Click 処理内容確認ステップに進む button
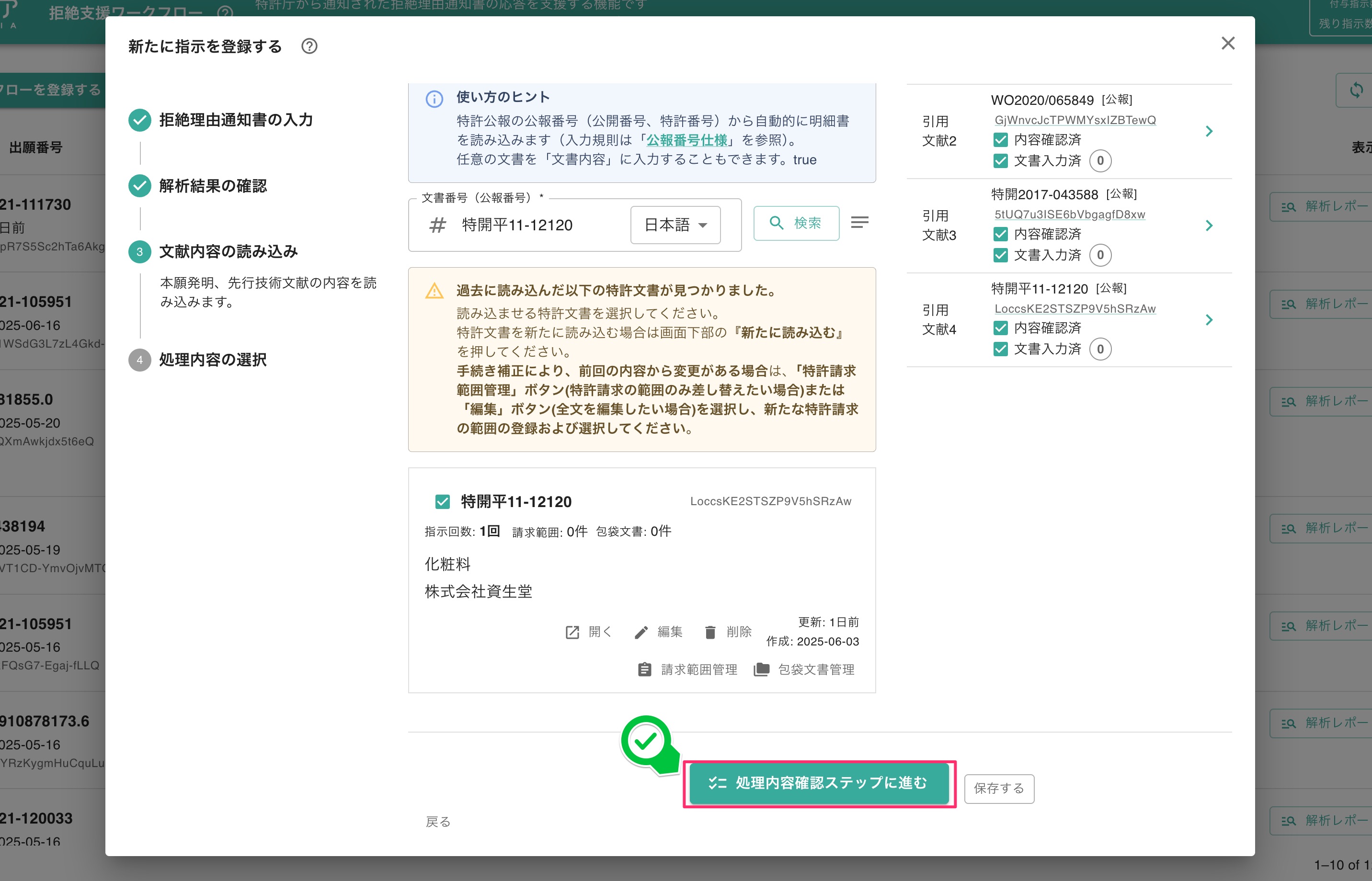This screenshot has width=1372, height=881. click(x=819, y=783)
